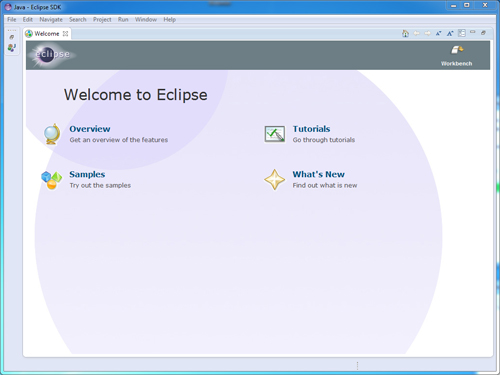Open the Edit menu

(28, 19)
